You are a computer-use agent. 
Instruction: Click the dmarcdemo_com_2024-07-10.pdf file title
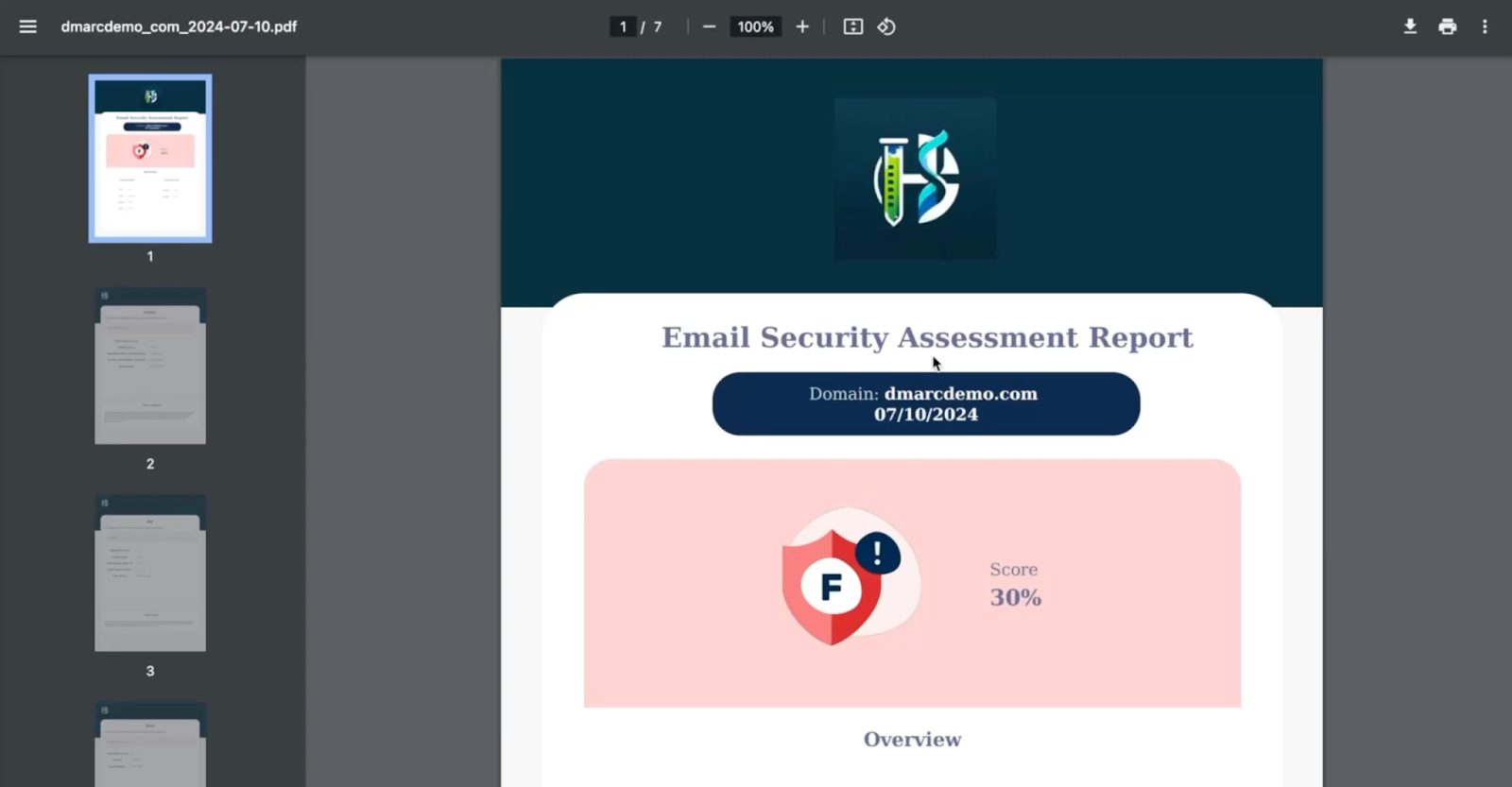tap(179, 26)
